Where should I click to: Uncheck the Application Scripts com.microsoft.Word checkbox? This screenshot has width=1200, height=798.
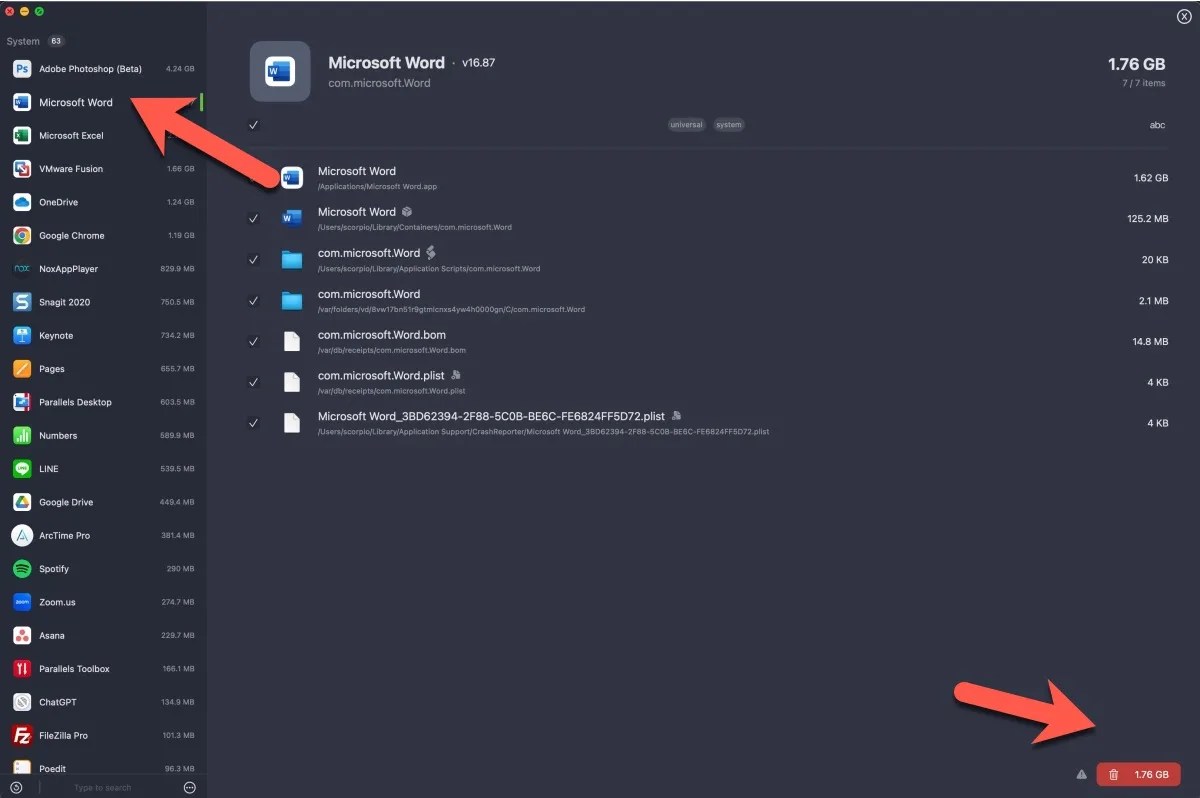pyautogui.click(x=254, y=259)
